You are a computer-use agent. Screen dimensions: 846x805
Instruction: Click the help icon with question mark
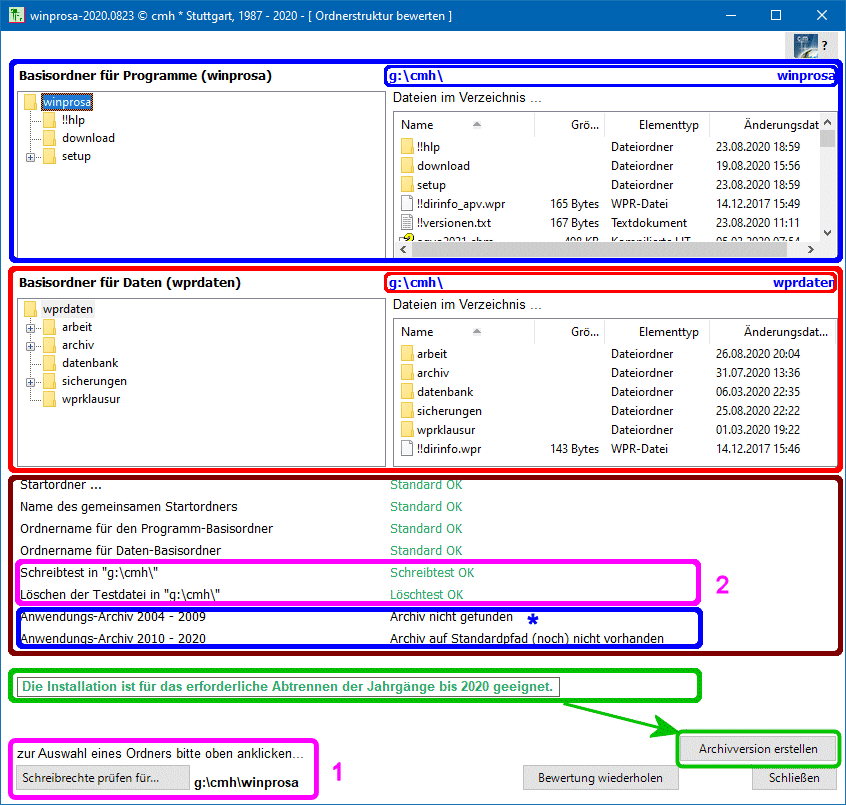[x=811, y=46]
